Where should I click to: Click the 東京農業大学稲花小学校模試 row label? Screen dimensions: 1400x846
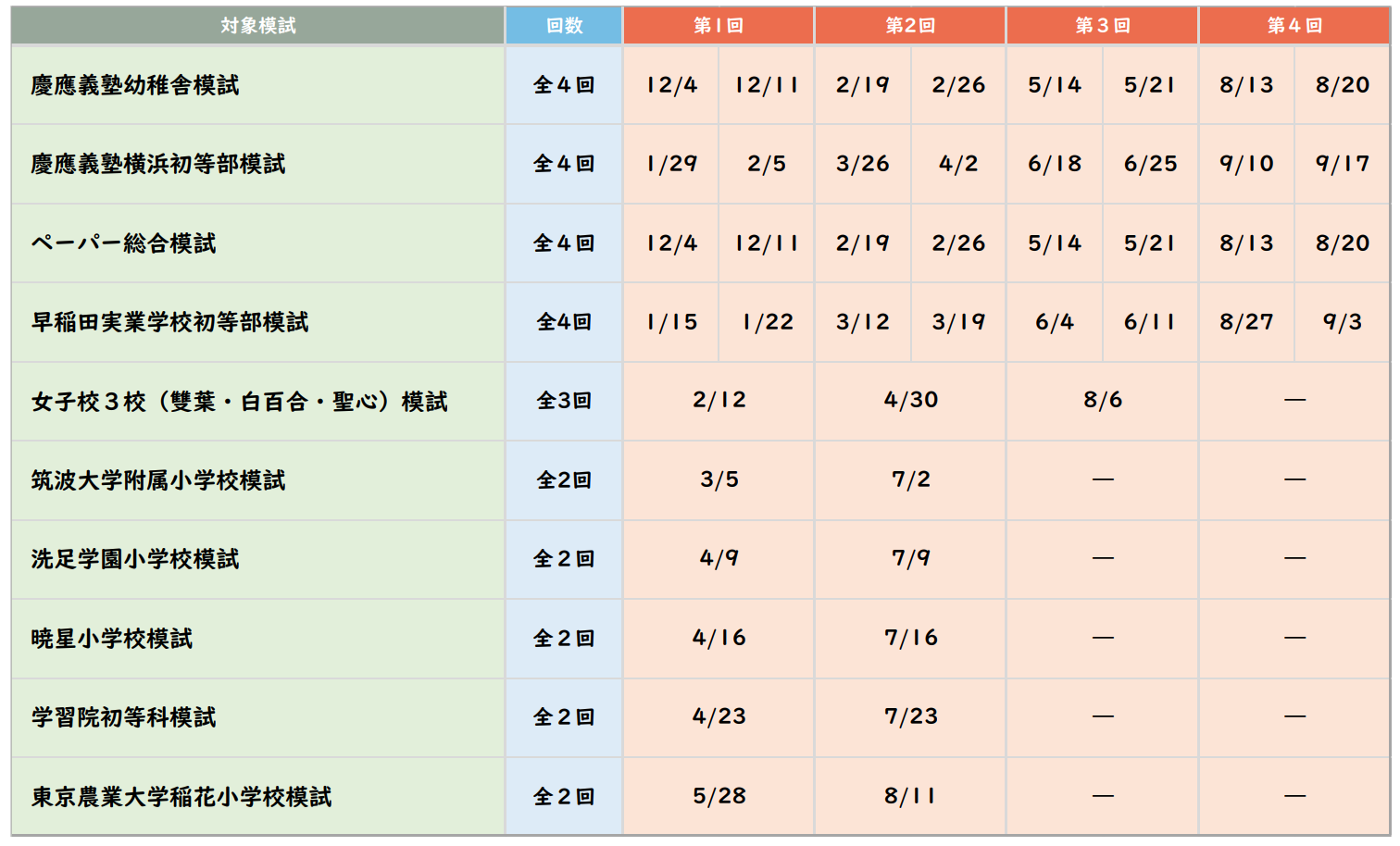click(181, 797)
